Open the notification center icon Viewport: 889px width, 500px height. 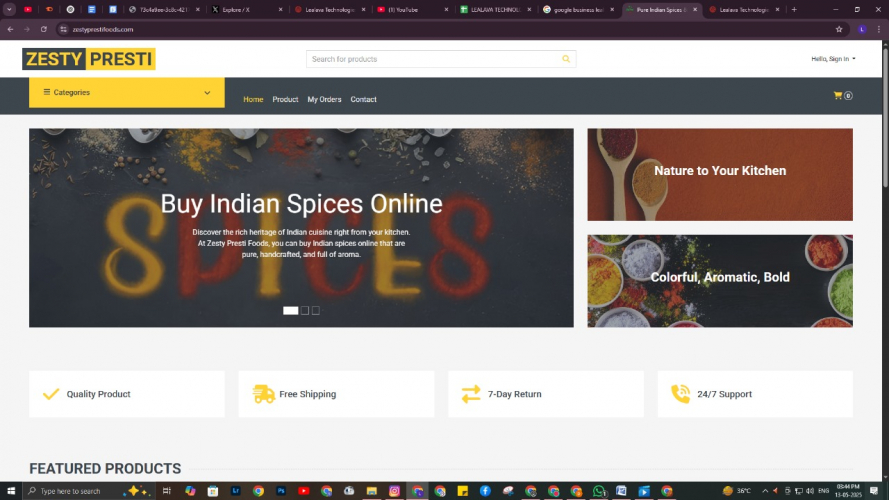(874, 491)
